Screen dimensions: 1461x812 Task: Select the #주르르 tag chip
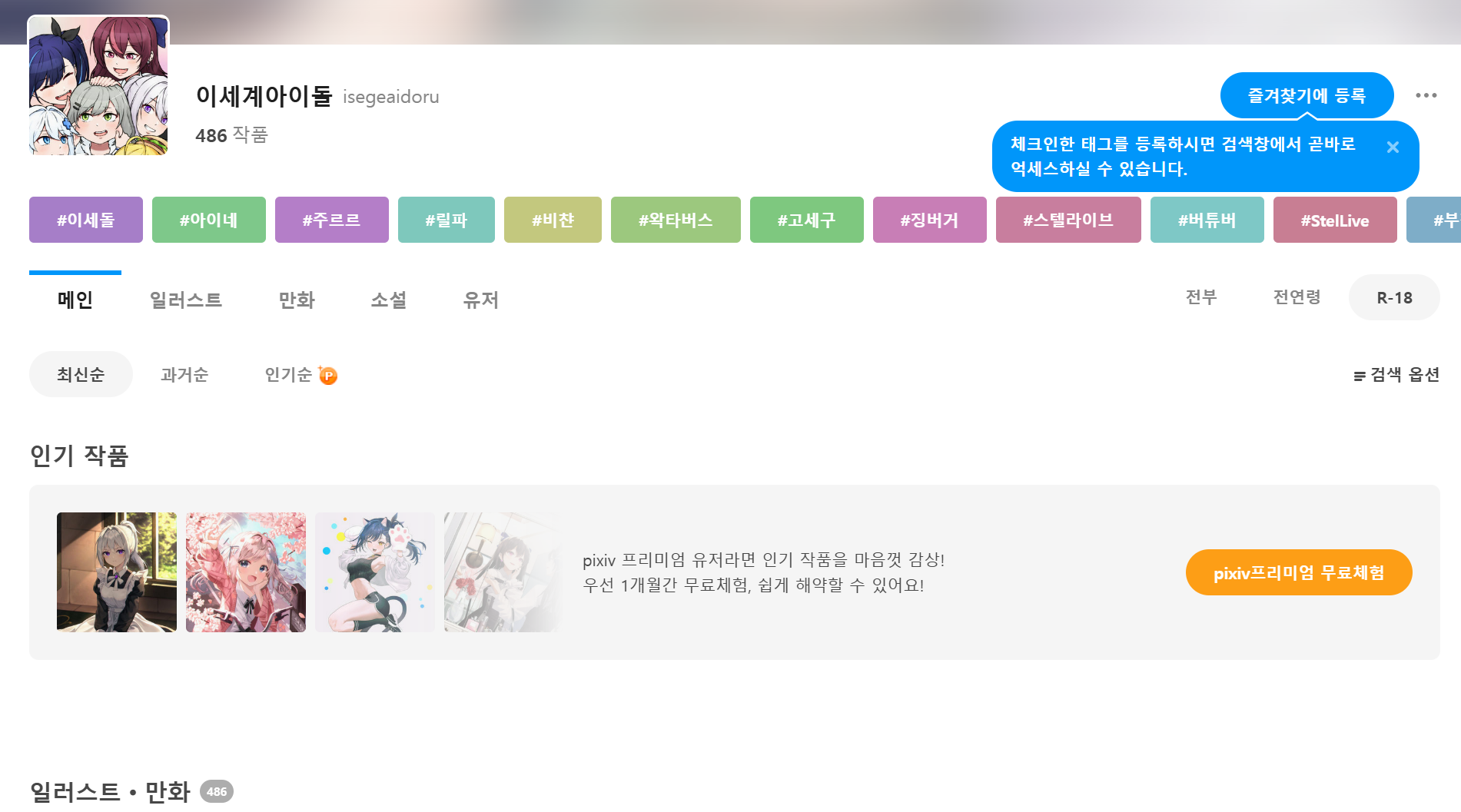[332, 220]
